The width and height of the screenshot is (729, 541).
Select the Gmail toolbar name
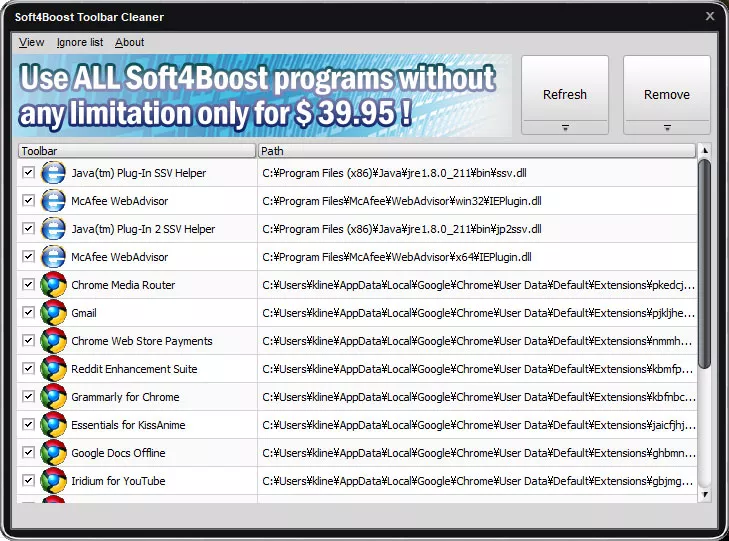click(x=84, y=313)
